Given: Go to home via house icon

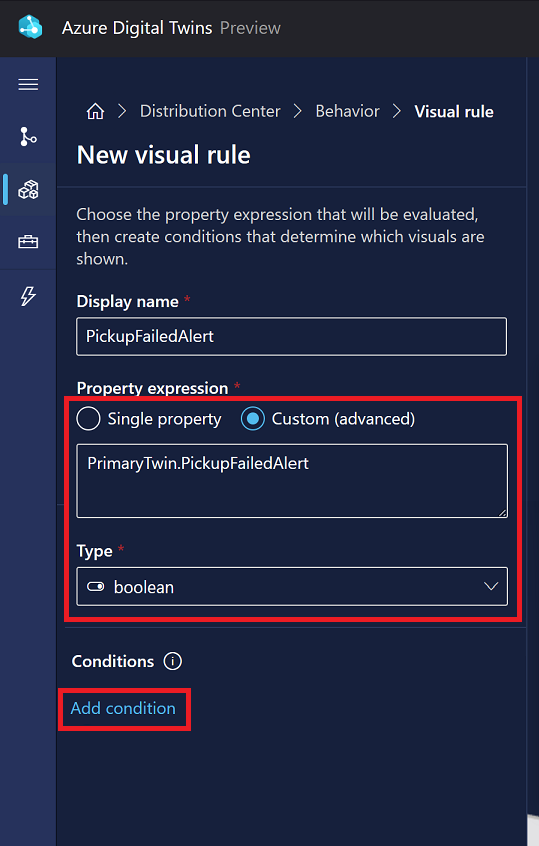Looking at the screenshot, I should pyautogui.click(x=95, y=111).
